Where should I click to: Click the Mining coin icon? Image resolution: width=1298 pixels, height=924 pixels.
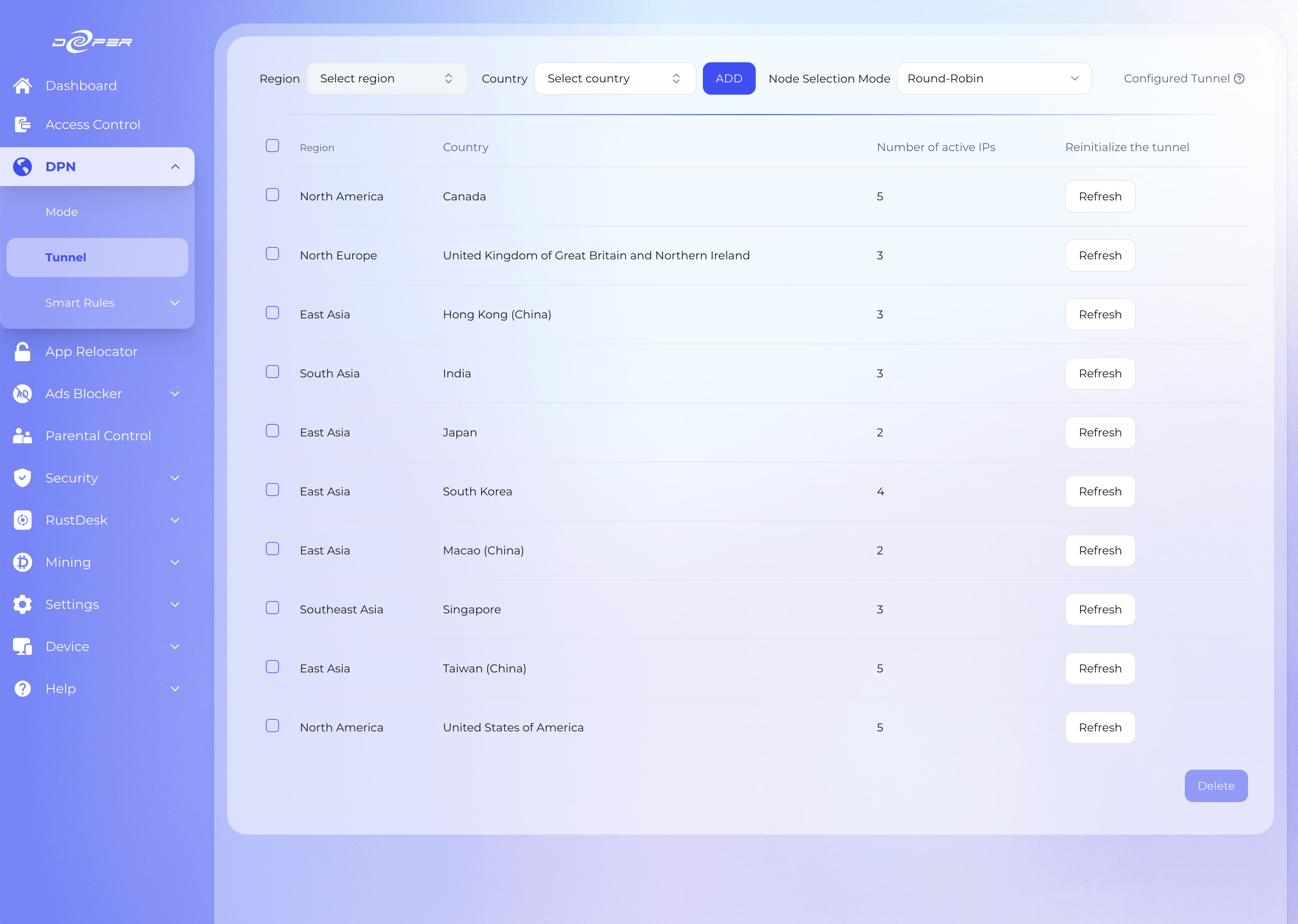click(x=22, y=562)
